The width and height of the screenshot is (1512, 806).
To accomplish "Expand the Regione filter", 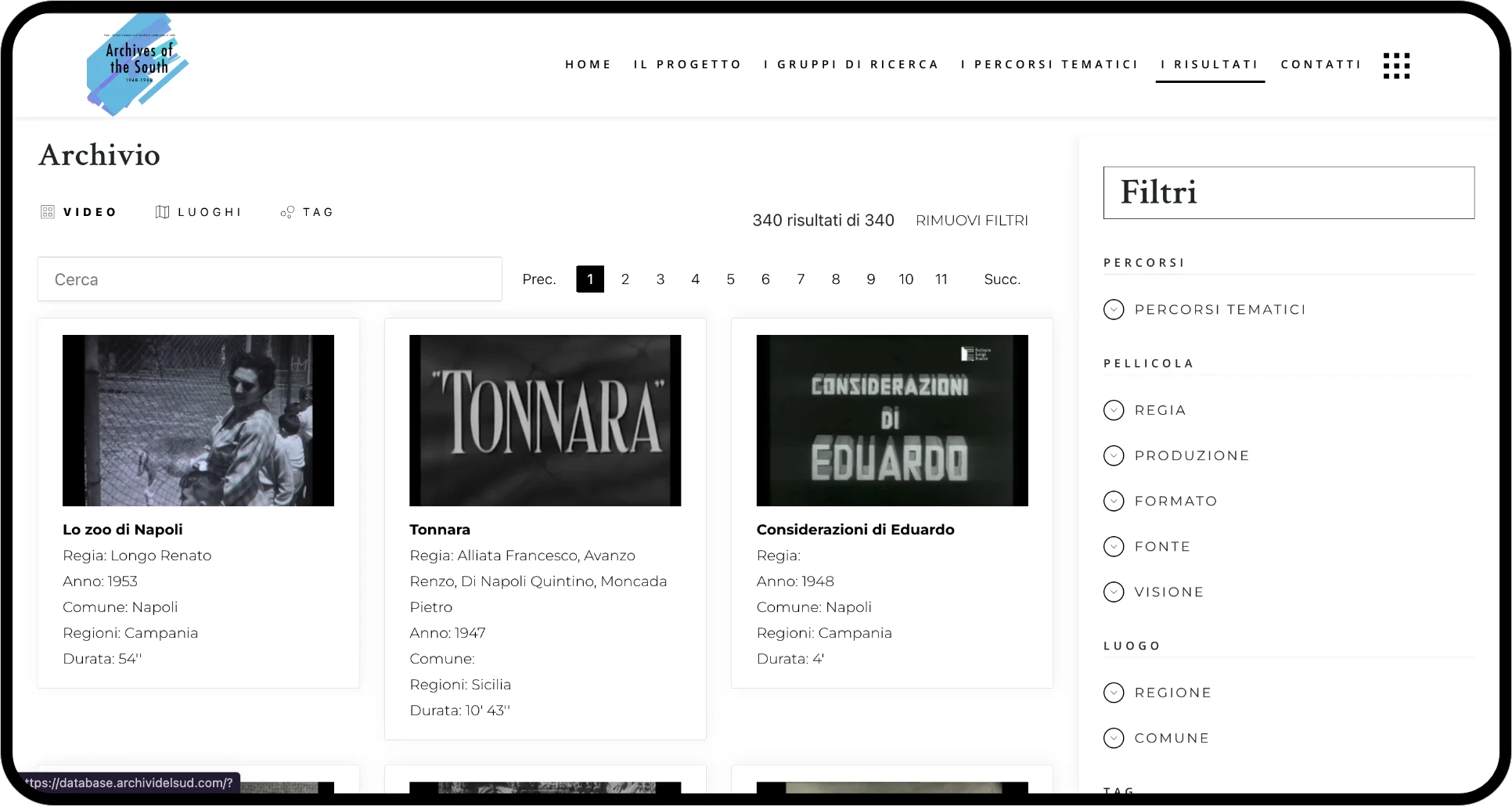I will pos(1114,693).
